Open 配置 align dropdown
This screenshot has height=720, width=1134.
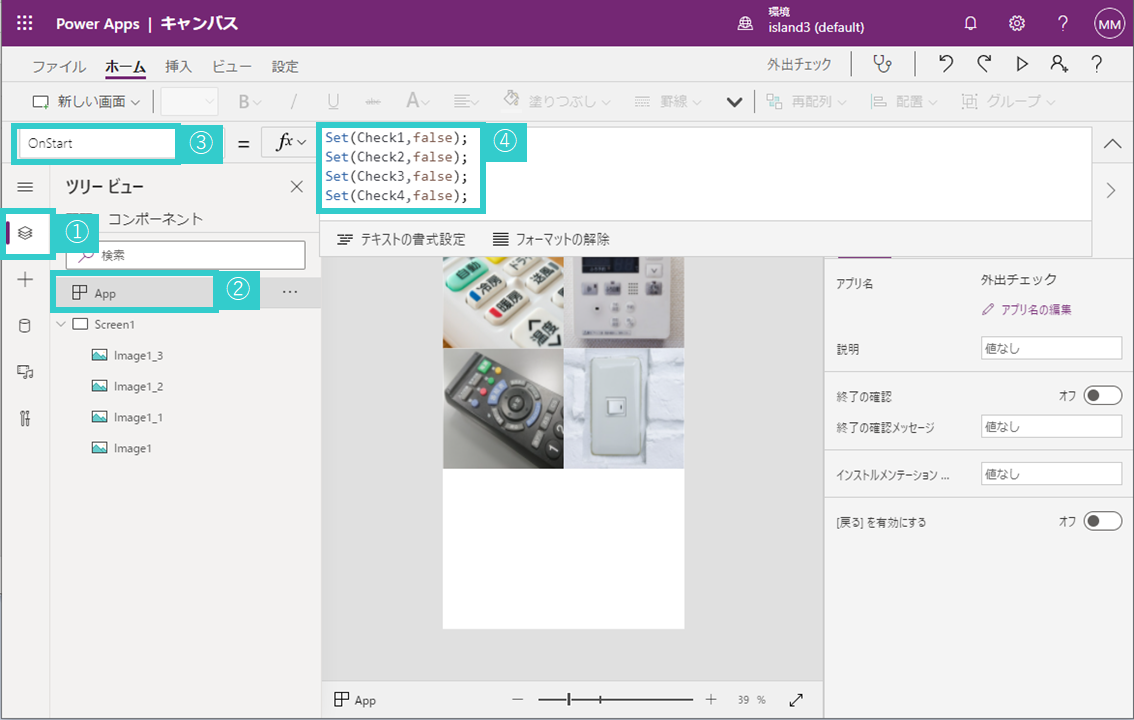coord(903,102)
